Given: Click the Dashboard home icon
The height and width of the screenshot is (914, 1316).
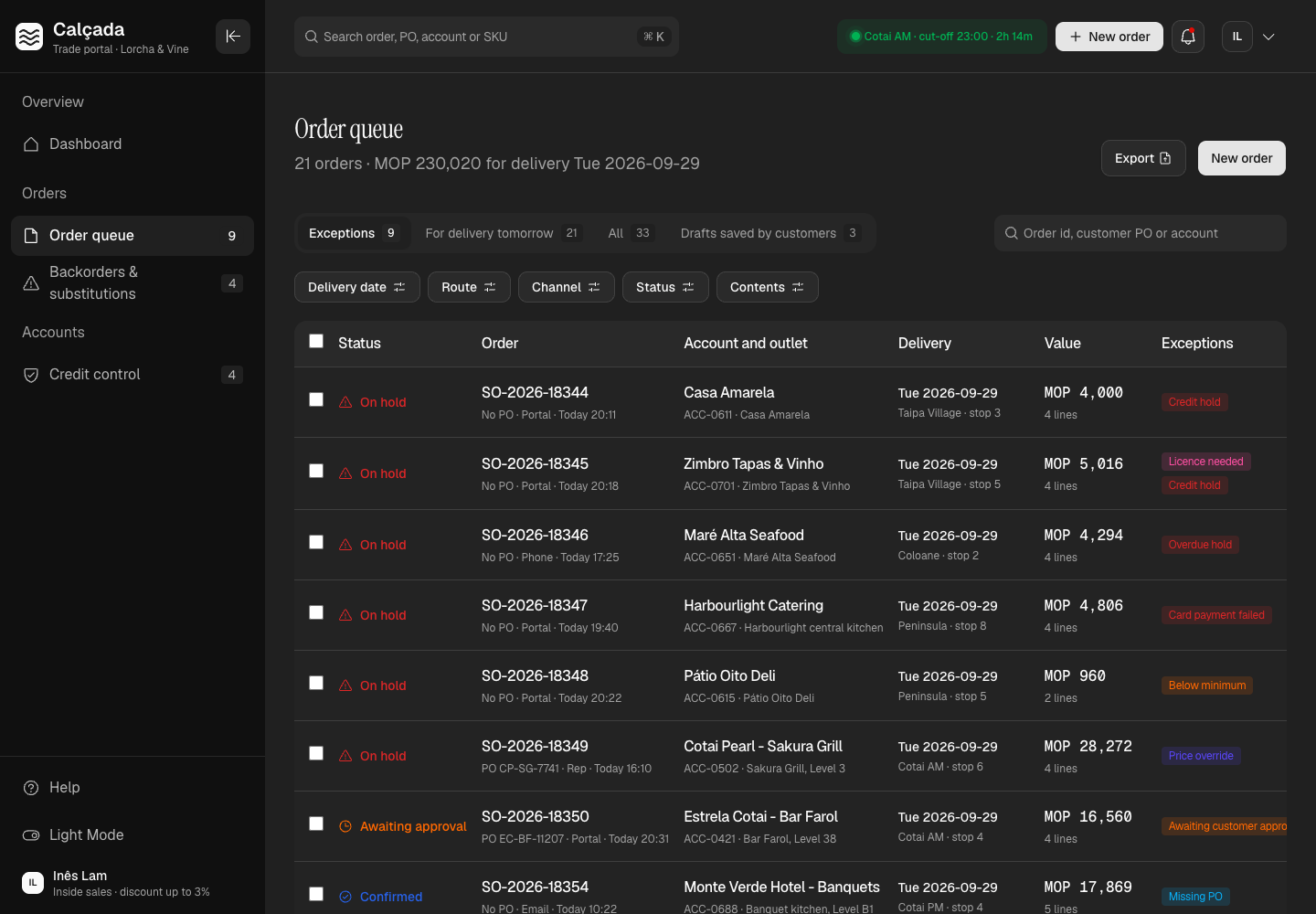Looking at the screenshot, I should click(31, 144).
